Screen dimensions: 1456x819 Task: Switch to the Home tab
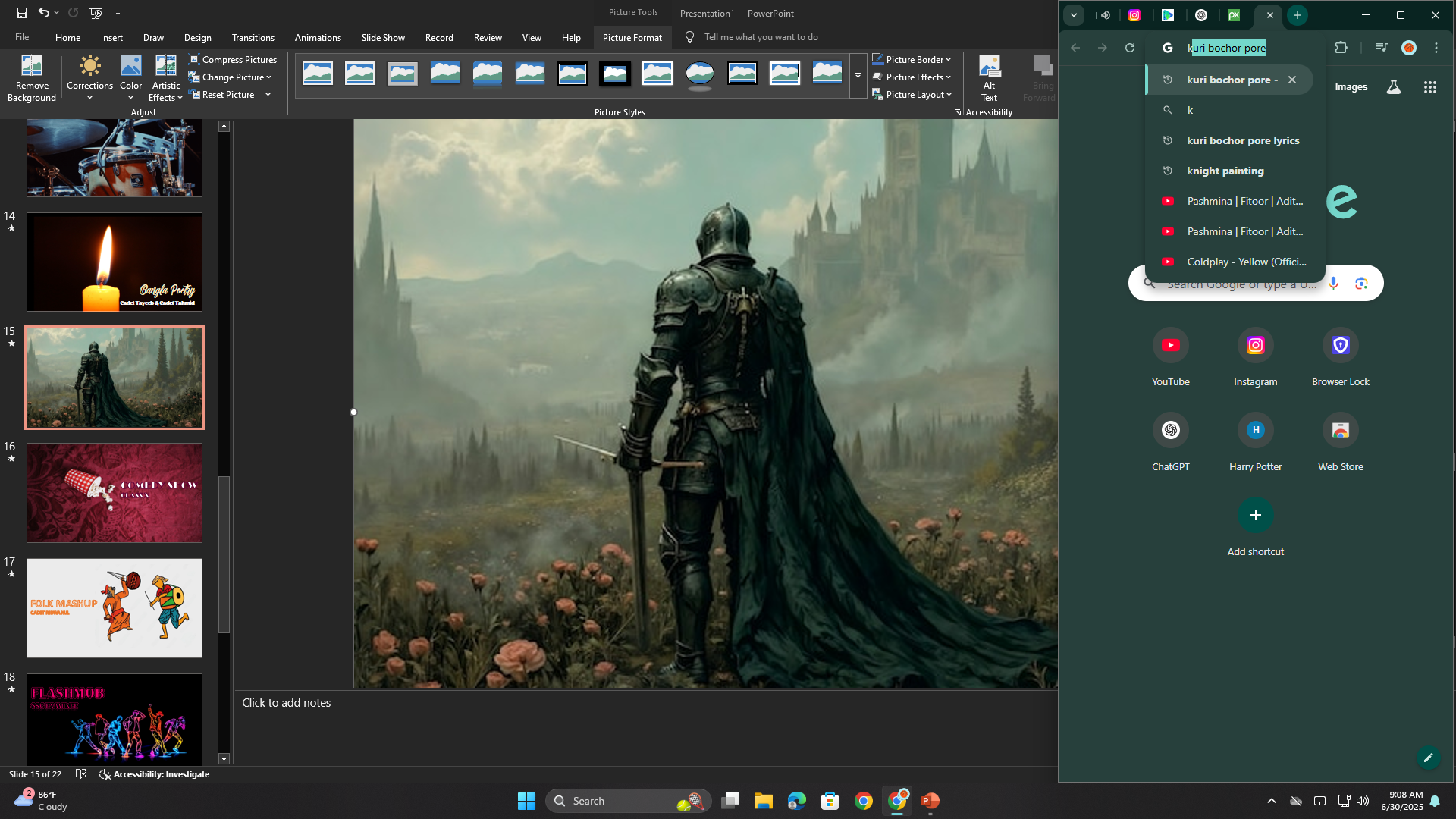point(67,37)
